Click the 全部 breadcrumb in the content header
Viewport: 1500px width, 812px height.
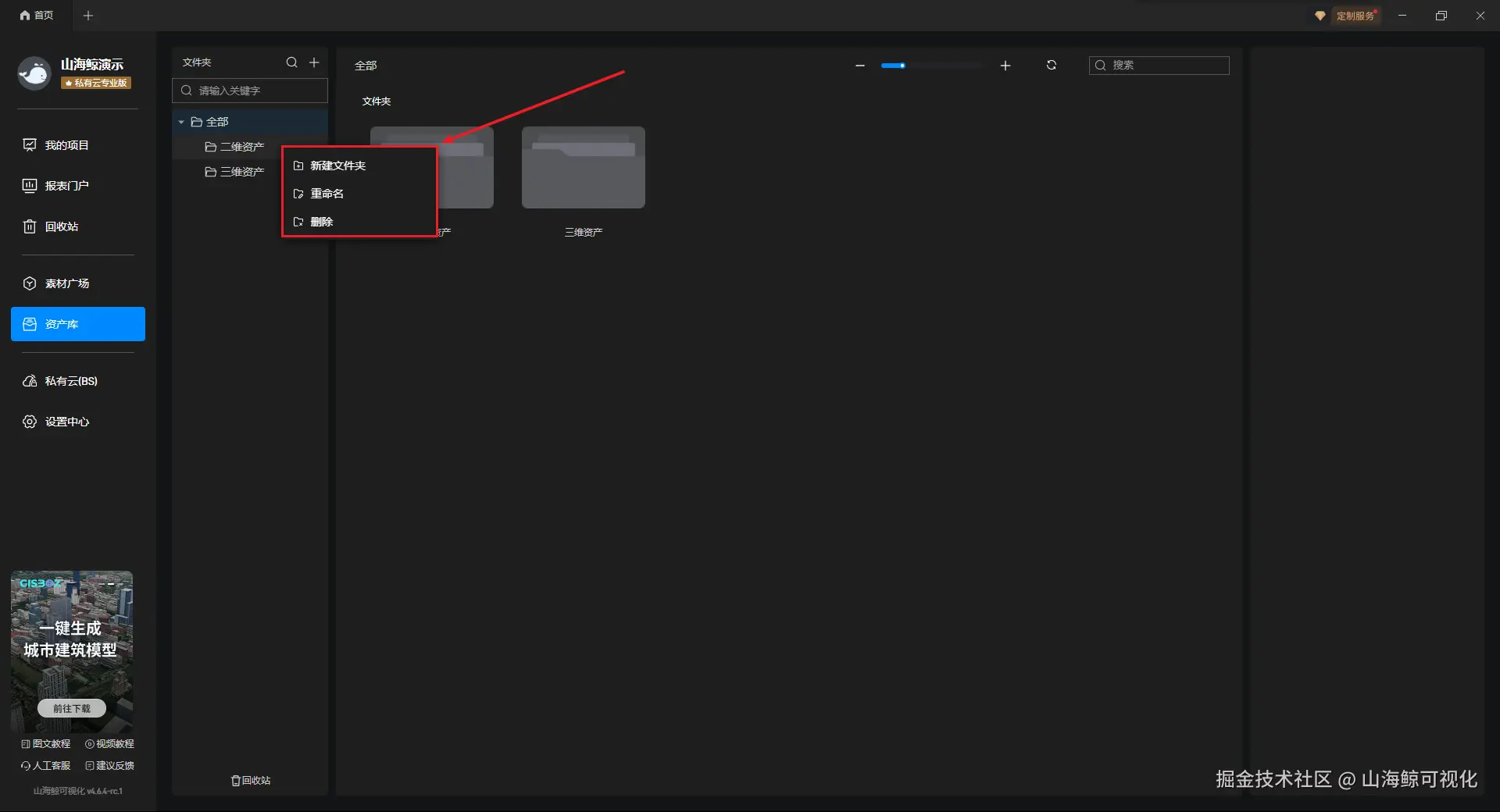pos(366,66)
